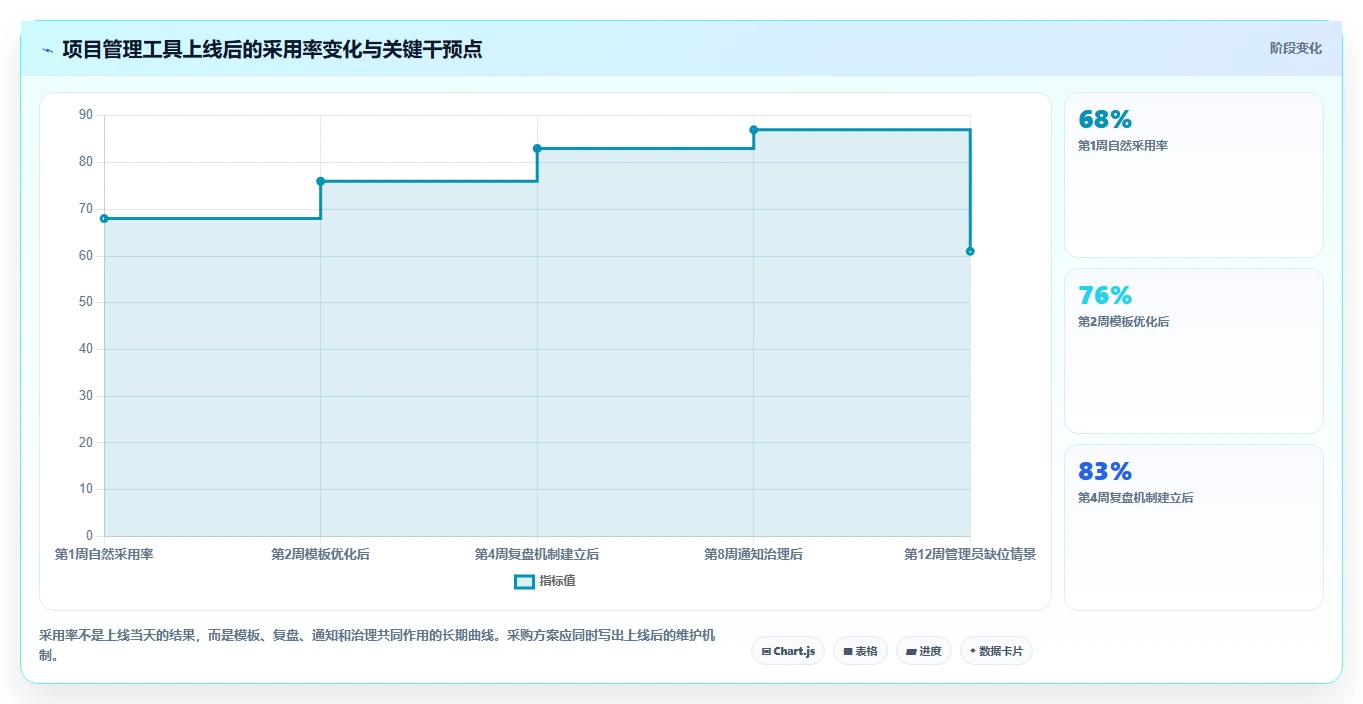Select the Chart.js tag chip
Image resolution: width=1363 pixels, height=704 pixels.
click(788, 651)
